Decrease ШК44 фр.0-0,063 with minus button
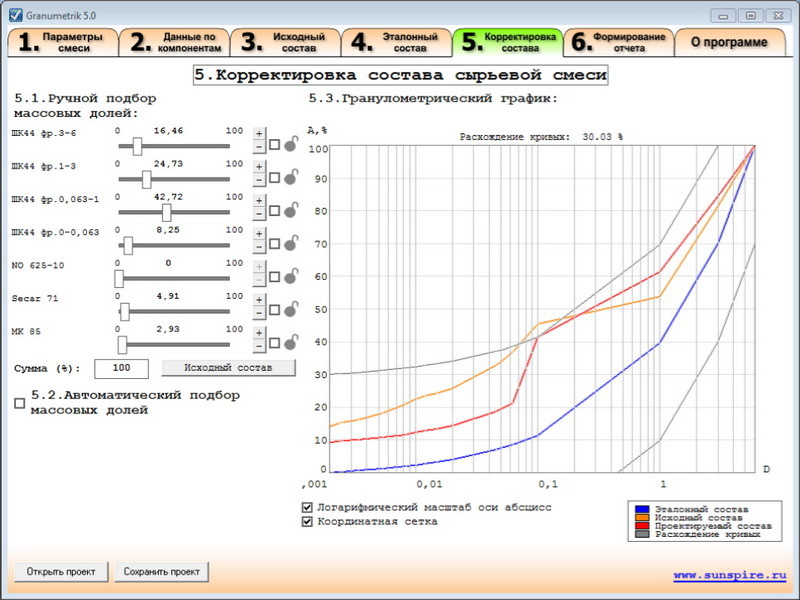 click(259, 246)
